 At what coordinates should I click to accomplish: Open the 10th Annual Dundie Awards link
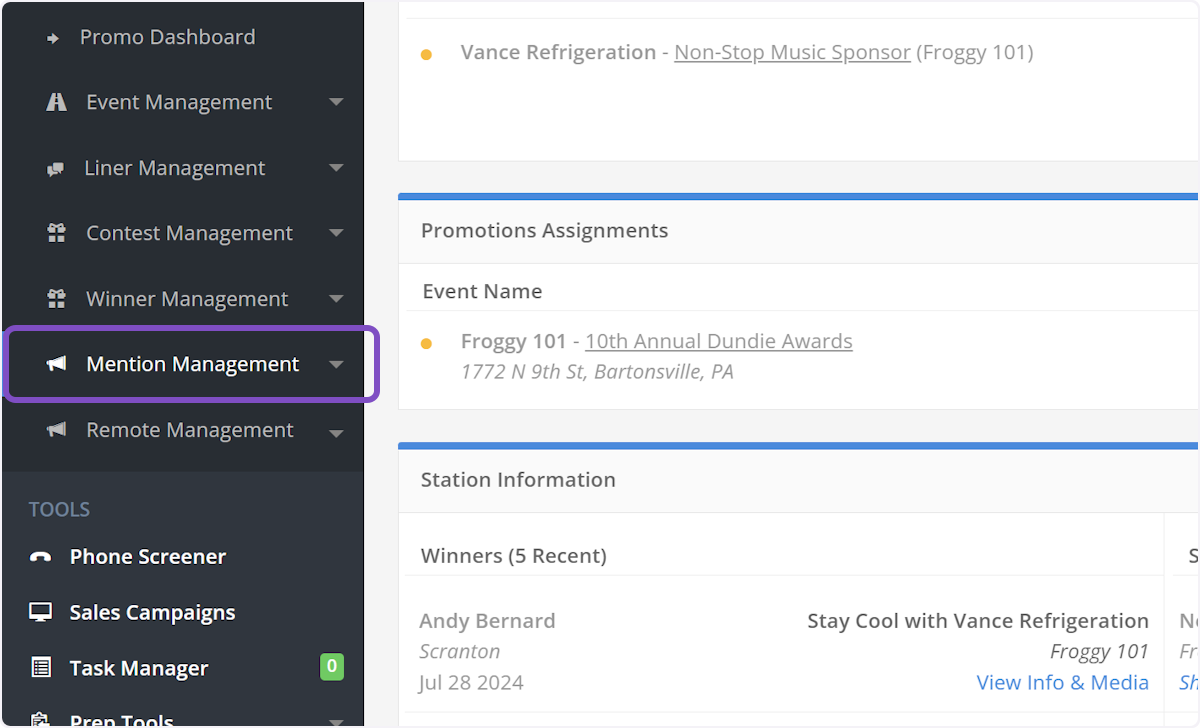718,341
